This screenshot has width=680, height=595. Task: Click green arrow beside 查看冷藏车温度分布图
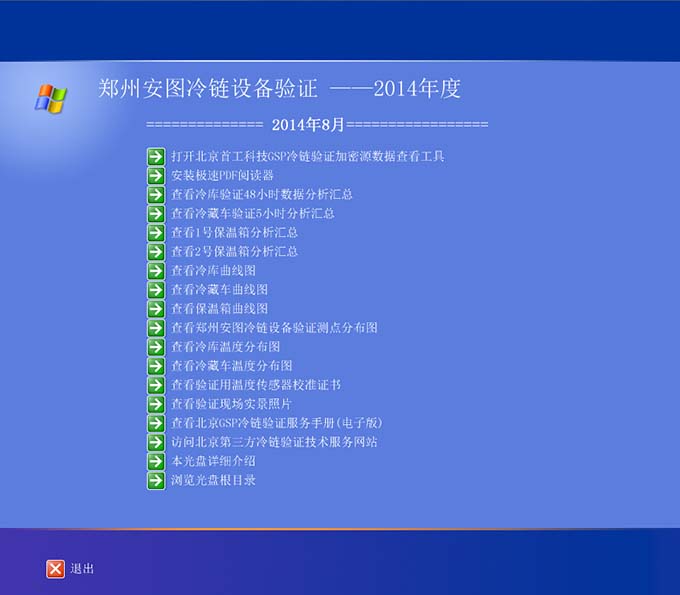156,366
